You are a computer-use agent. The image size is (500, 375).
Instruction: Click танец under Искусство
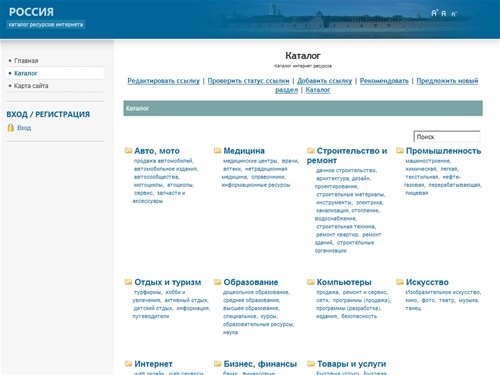413,308
